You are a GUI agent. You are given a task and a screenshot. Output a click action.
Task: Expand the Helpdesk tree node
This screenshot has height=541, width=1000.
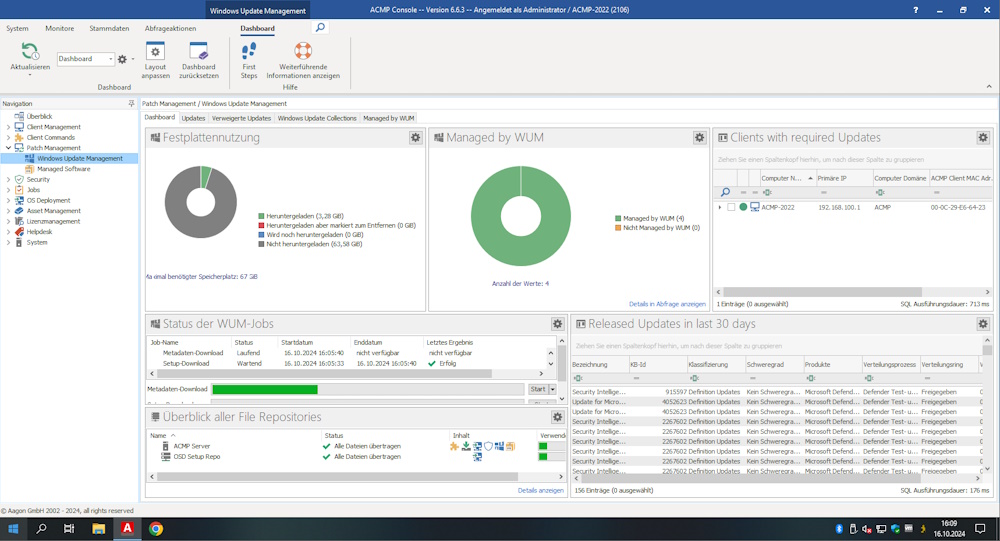pyautogui.click(x=8, y=232)
